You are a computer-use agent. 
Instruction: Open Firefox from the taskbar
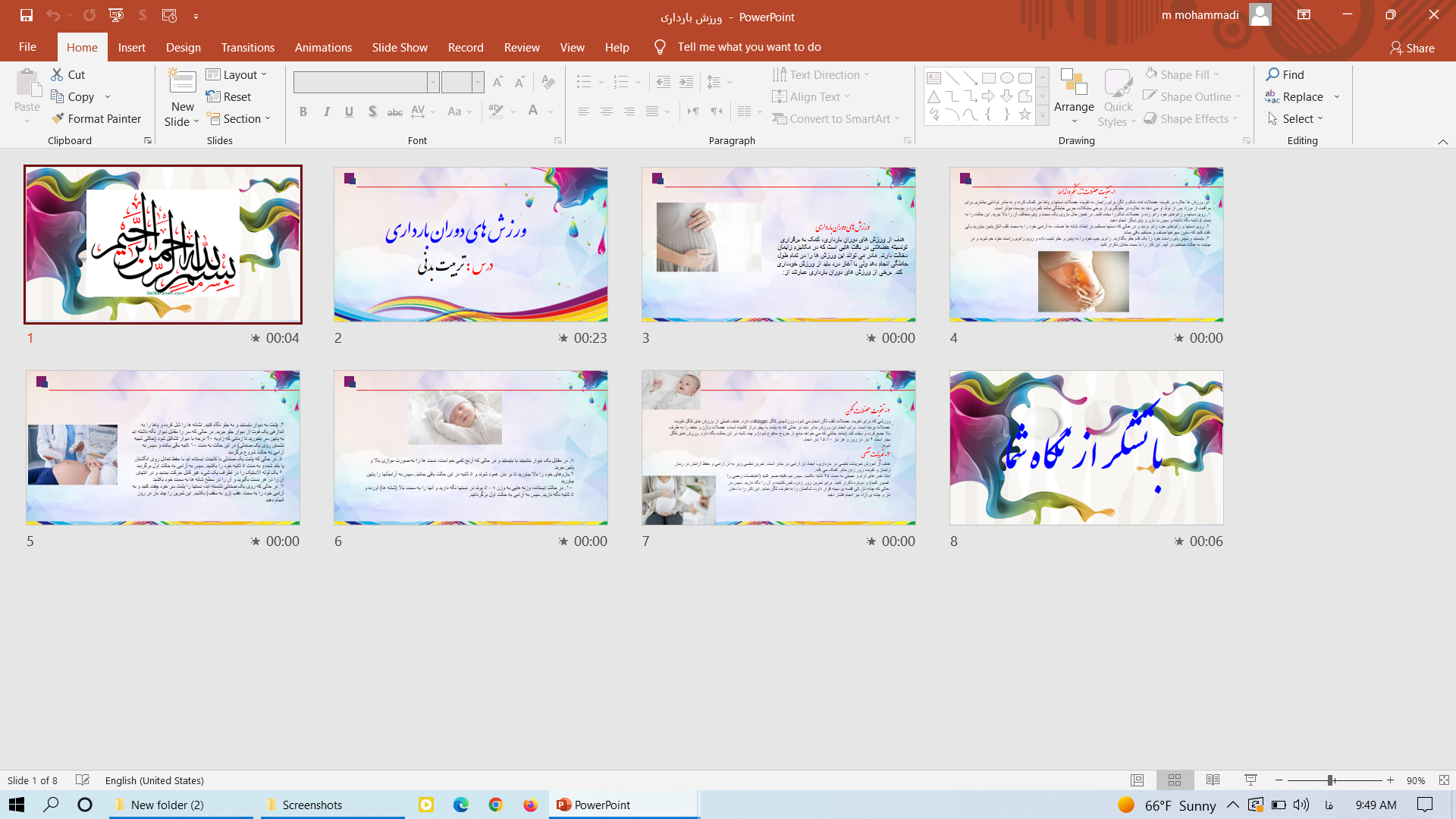click(x=530, y=805)
